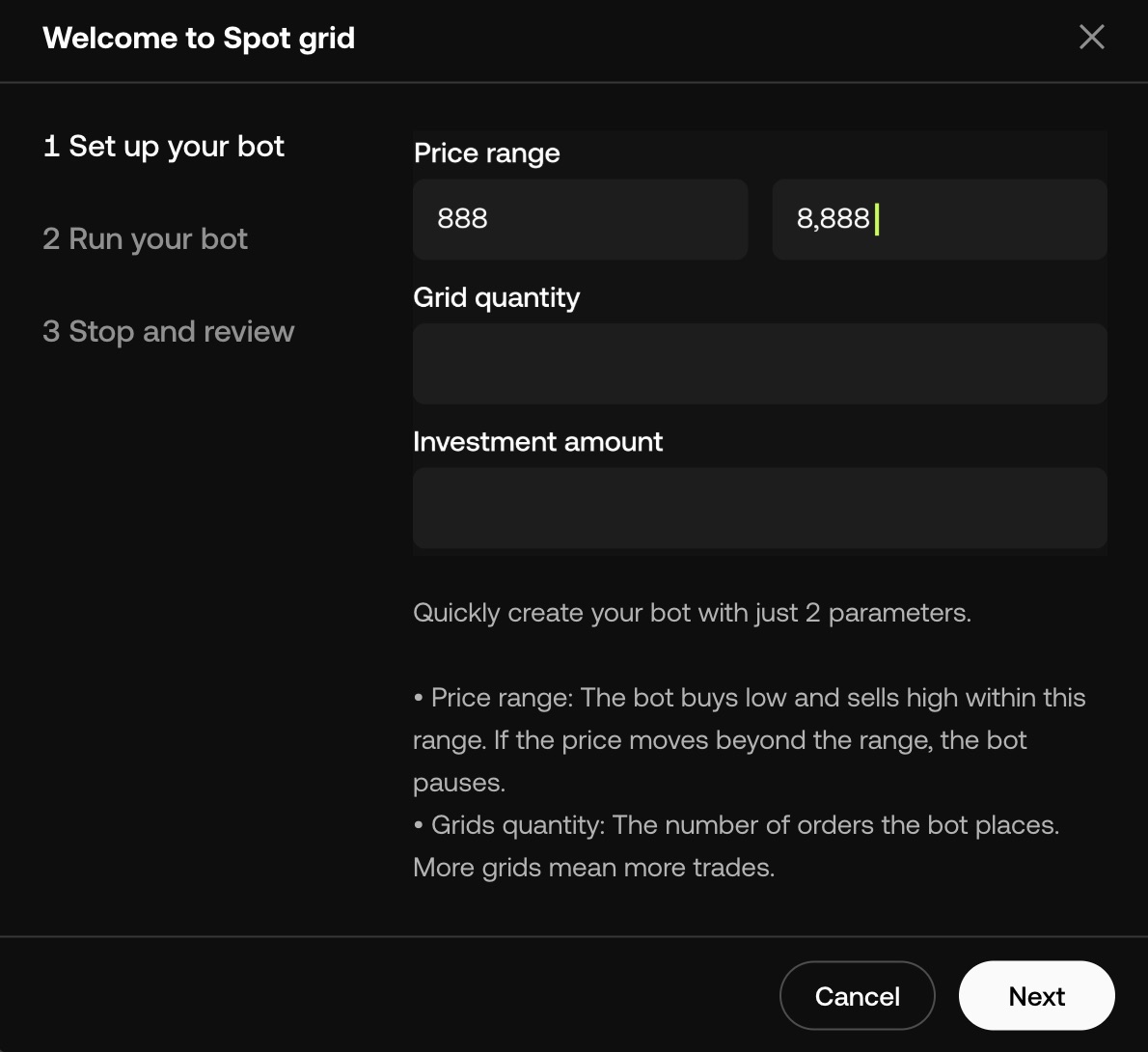This screenshot has width=1148, height=1052.
Task: Click the Investment amount field label
Action: pyautogui.click(x=537, y=442)
